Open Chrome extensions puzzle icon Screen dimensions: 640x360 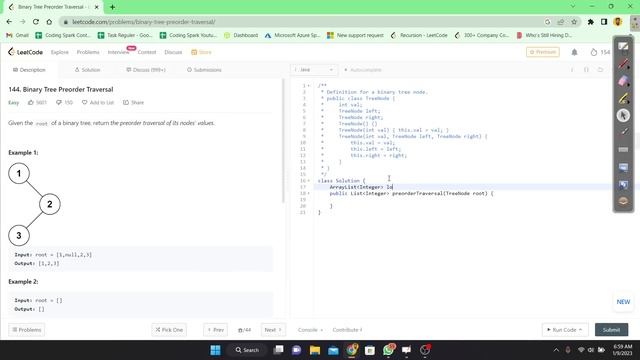[591, 22]
